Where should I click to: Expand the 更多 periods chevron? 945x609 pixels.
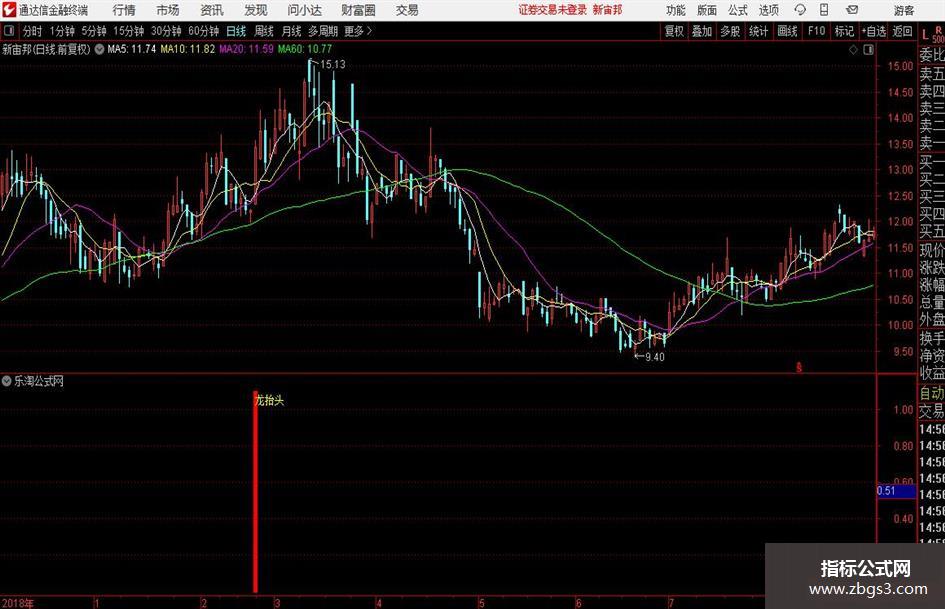[369, 31]
